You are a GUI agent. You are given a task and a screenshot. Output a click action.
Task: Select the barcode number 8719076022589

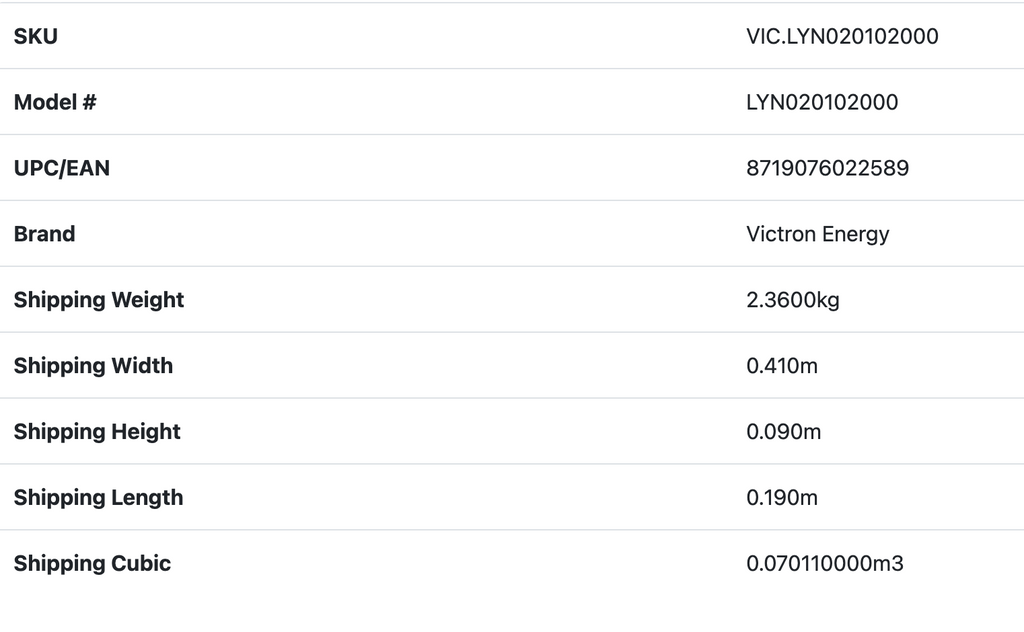pyautogui.click(x=827, y=168)
